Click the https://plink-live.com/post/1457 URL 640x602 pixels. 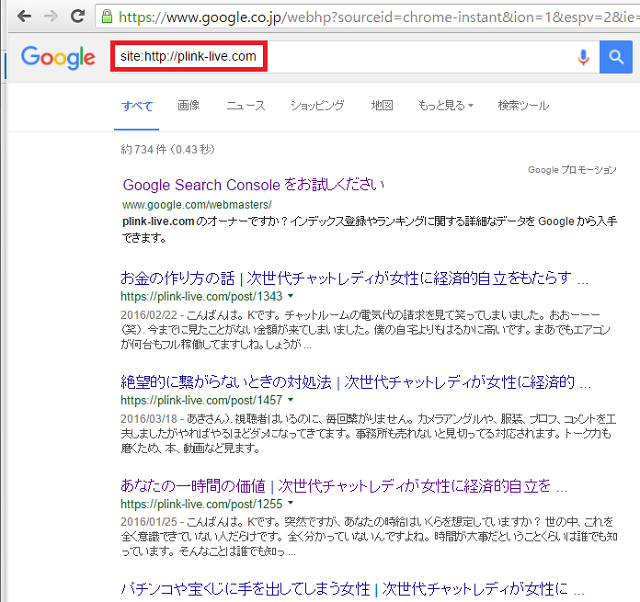[202, 400]
